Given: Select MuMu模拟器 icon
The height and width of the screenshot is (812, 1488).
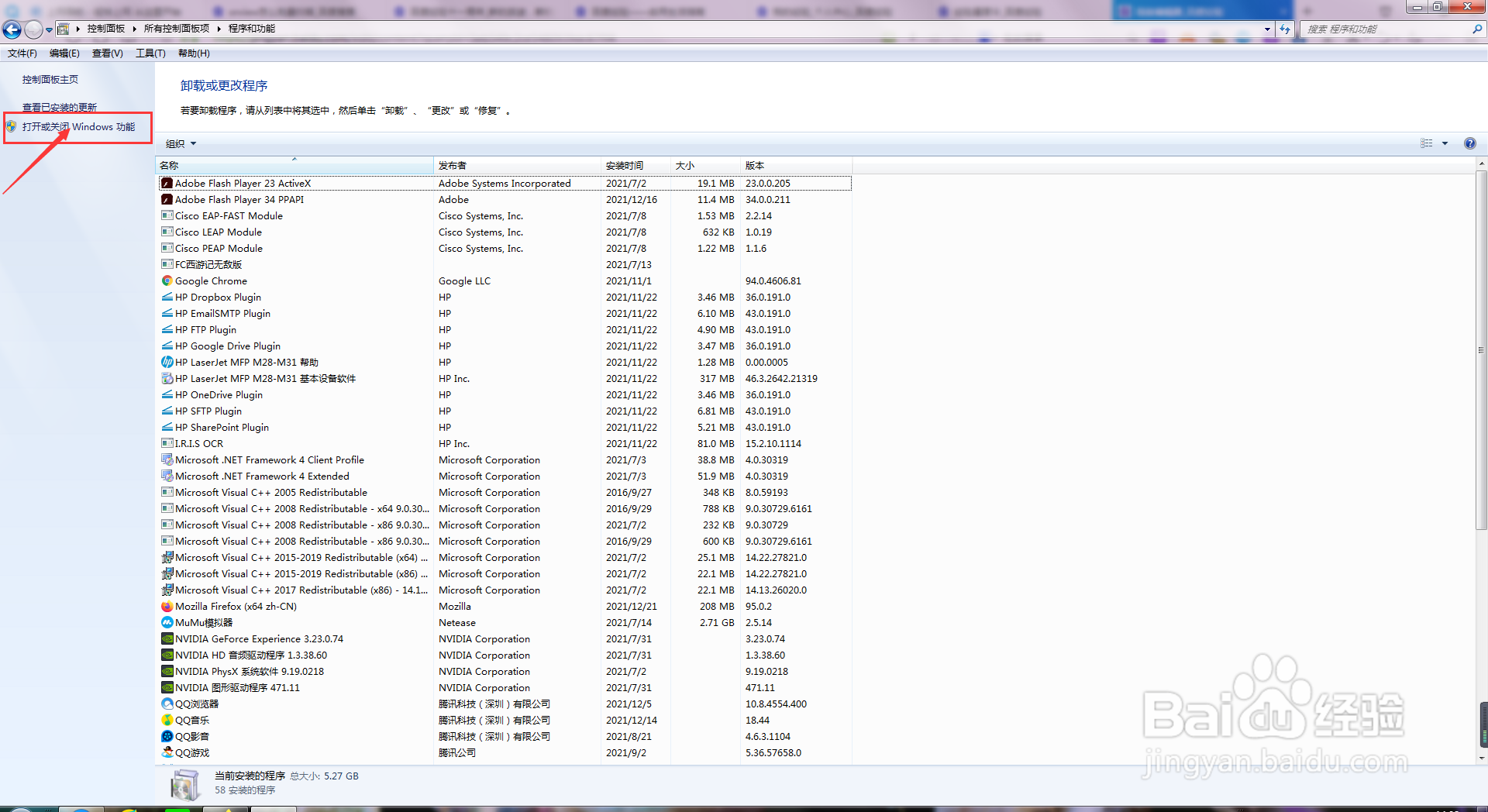Looking at the screenshot, I should point(167,623).
